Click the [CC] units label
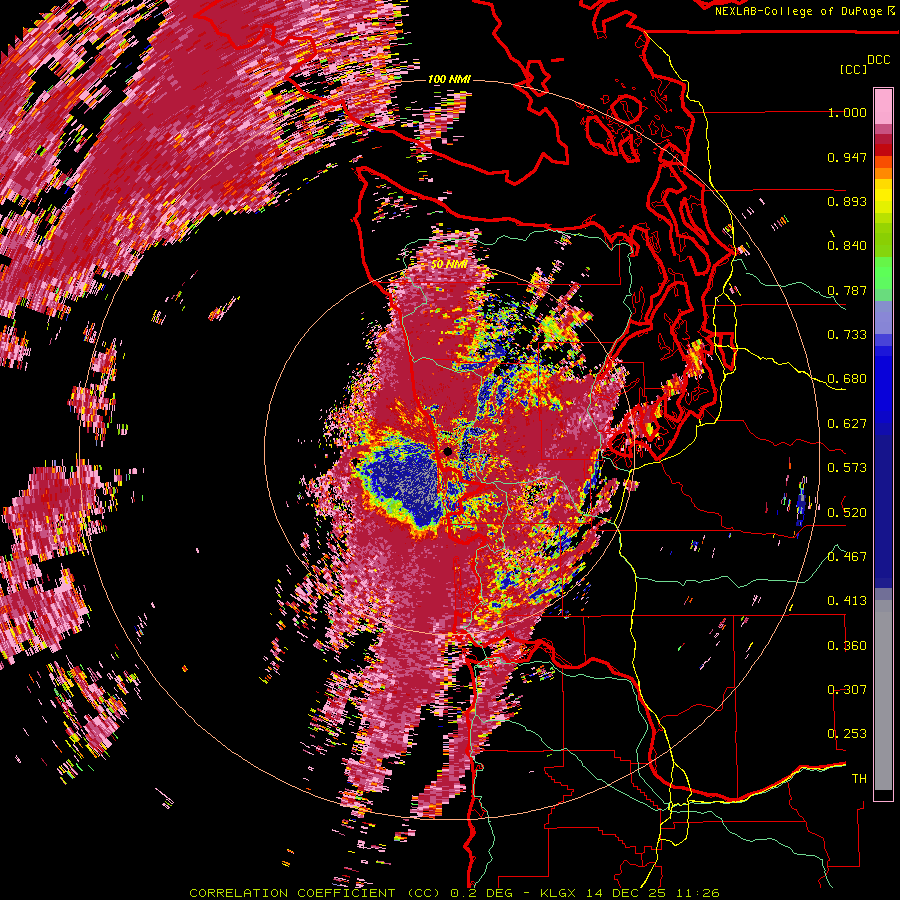Screen dimensions: 900x900 853,69
